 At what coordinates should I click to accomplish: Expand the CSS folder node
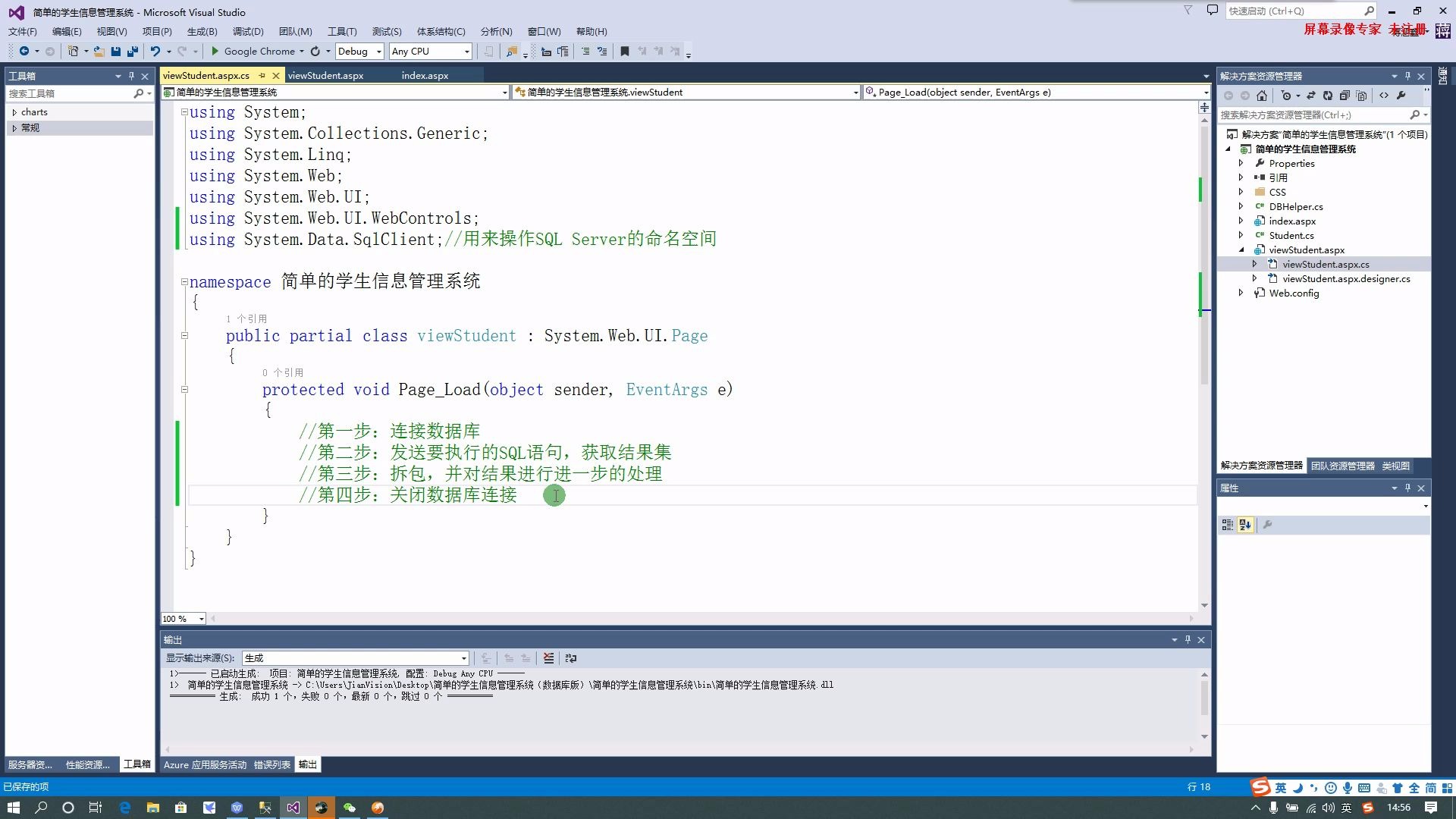point(1241,192)
